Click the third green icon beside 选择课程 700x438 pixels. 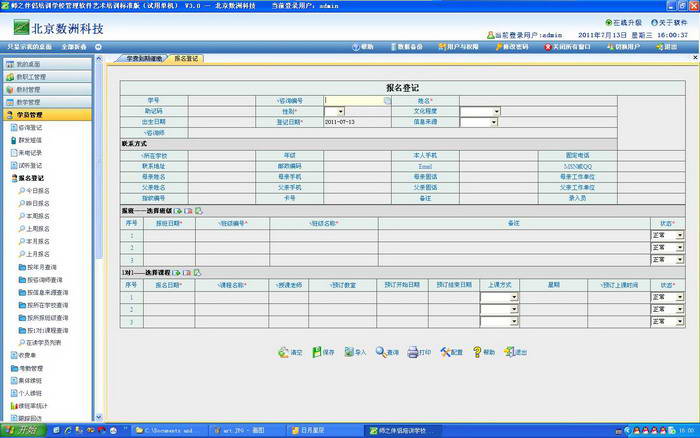197,272
